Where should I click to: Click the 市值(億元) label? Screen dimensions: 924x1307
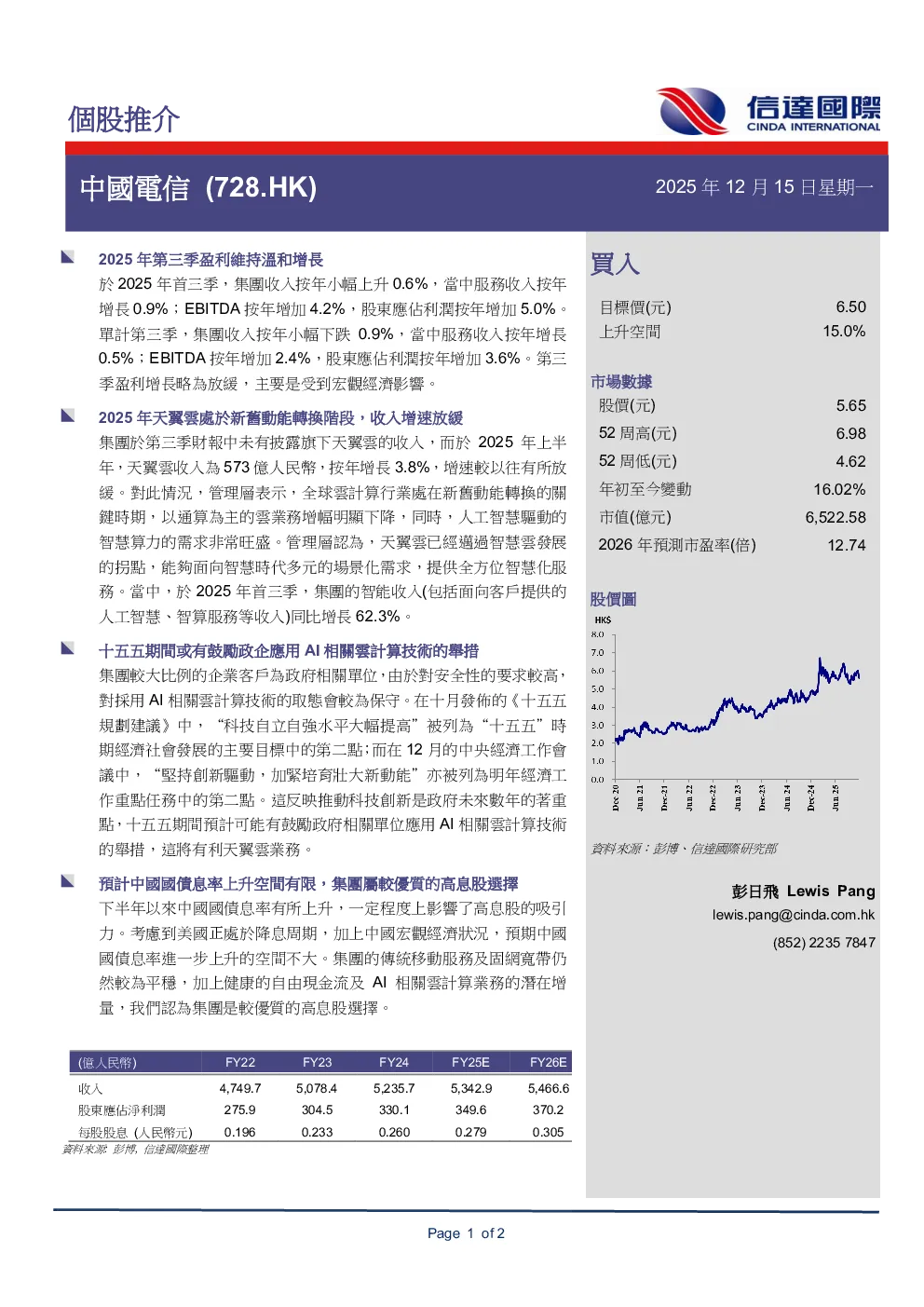click(x=635, y=517)
